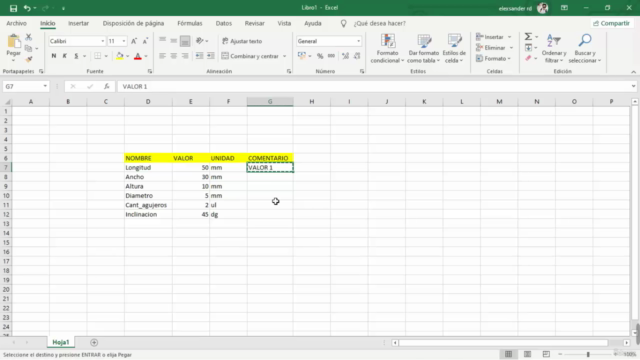Switch to the Fórmulas tab
The height and width of the screenshot is (360, 640).
[x=190, y=23]
